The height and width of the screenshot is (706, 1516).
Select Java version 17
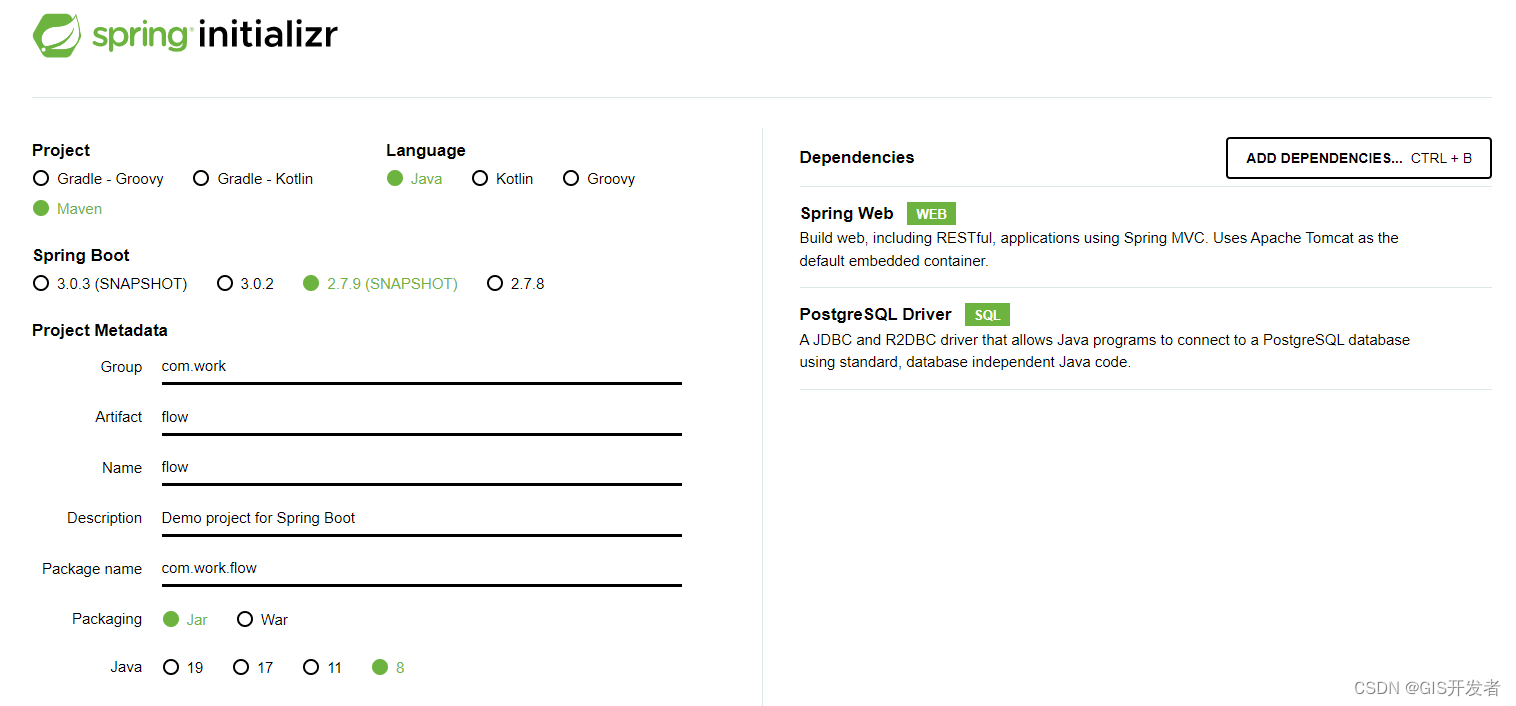click(x=240, y=666)
